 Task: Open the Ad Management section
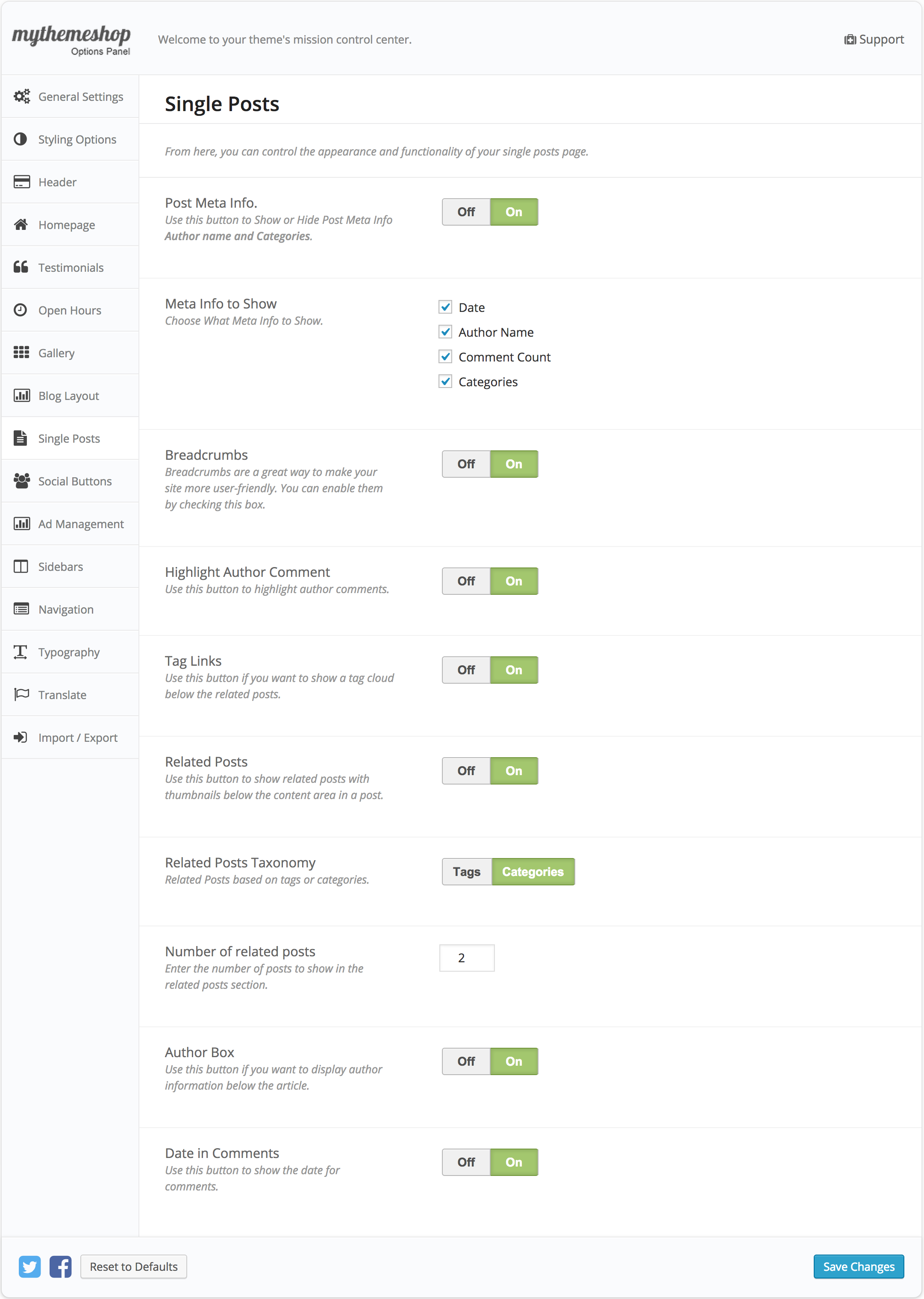(x=81, y=524)
